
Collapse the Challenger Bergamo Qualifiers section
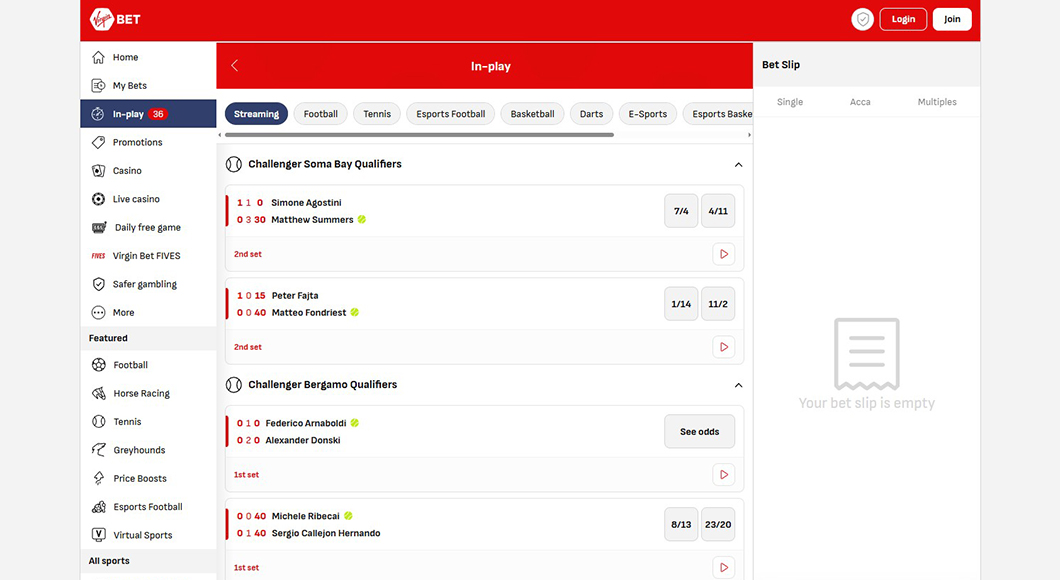pos(738,384)
